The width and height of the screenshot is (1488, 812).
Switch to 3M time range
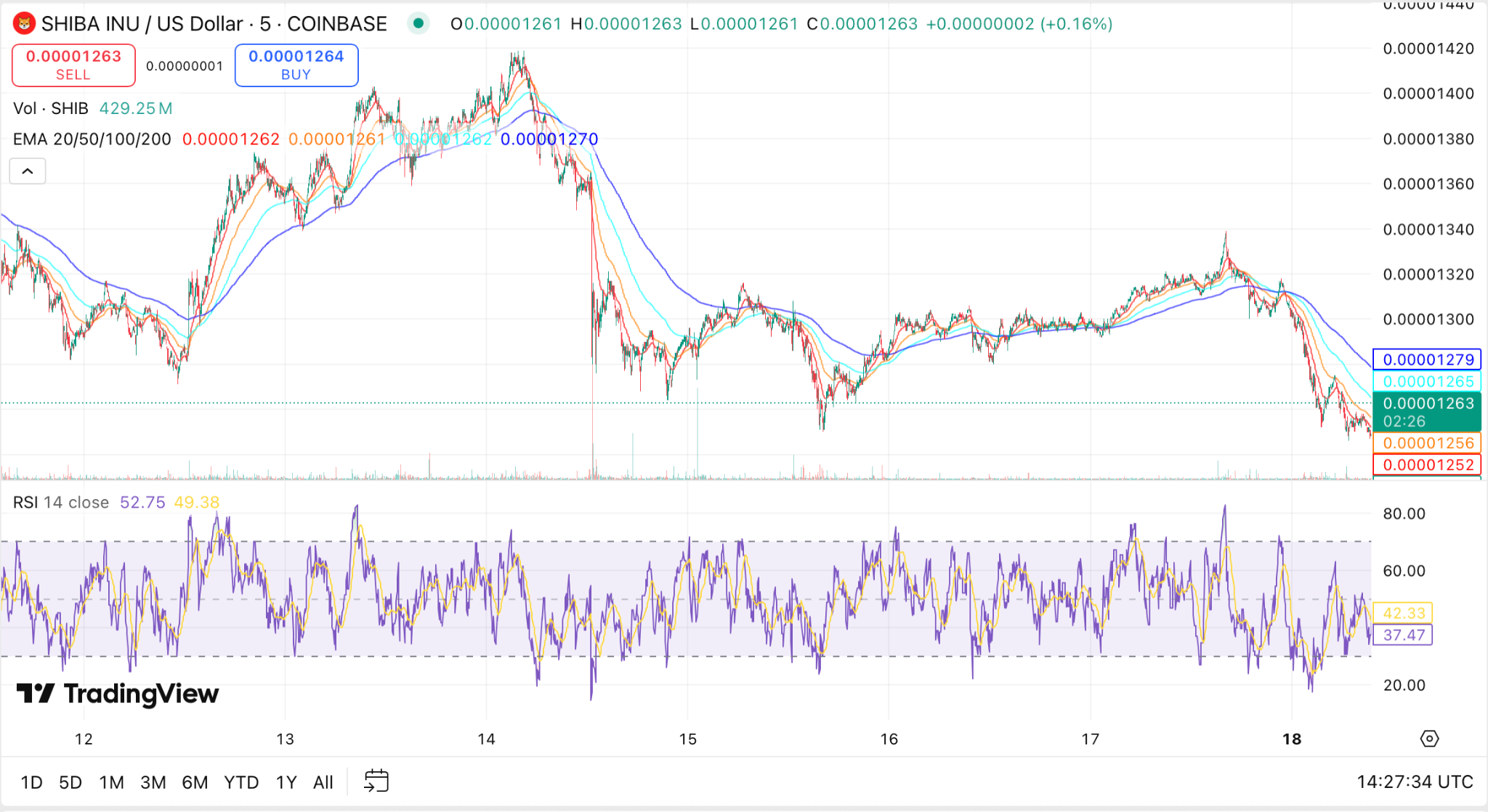153,782
